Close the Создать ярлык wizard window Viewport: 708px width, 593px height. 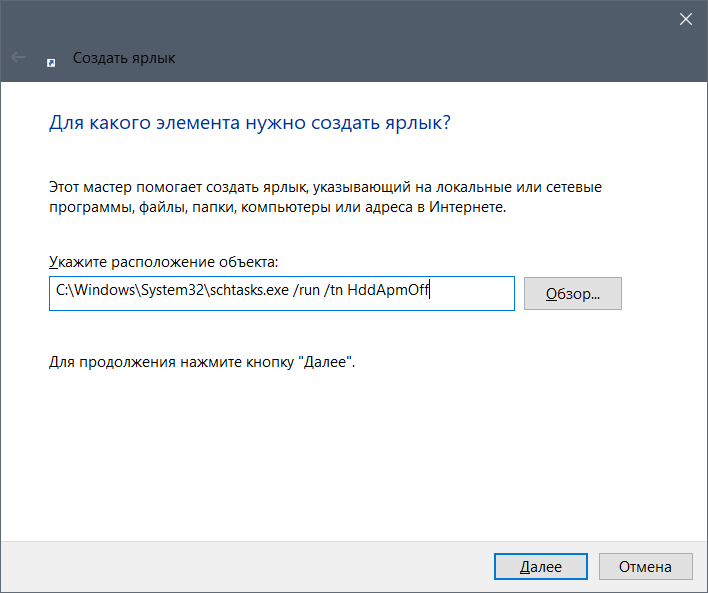pos(686,19)
